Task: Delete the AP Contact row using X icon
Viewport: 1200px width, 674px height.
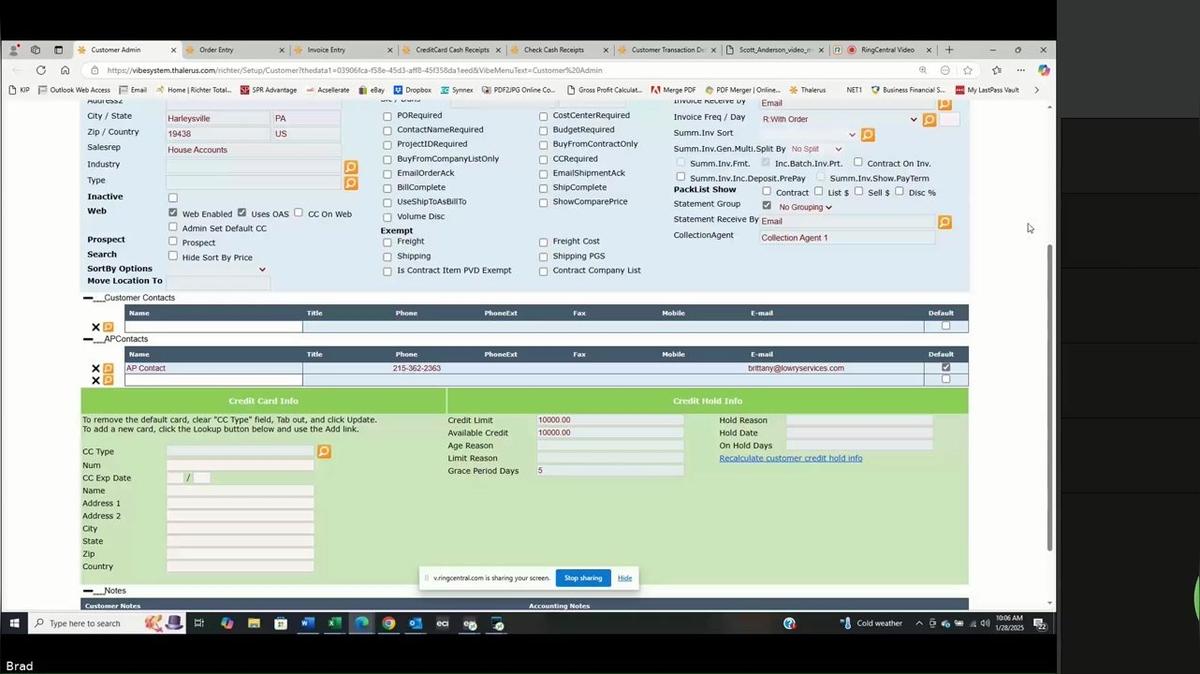Action: coord(96,369)
